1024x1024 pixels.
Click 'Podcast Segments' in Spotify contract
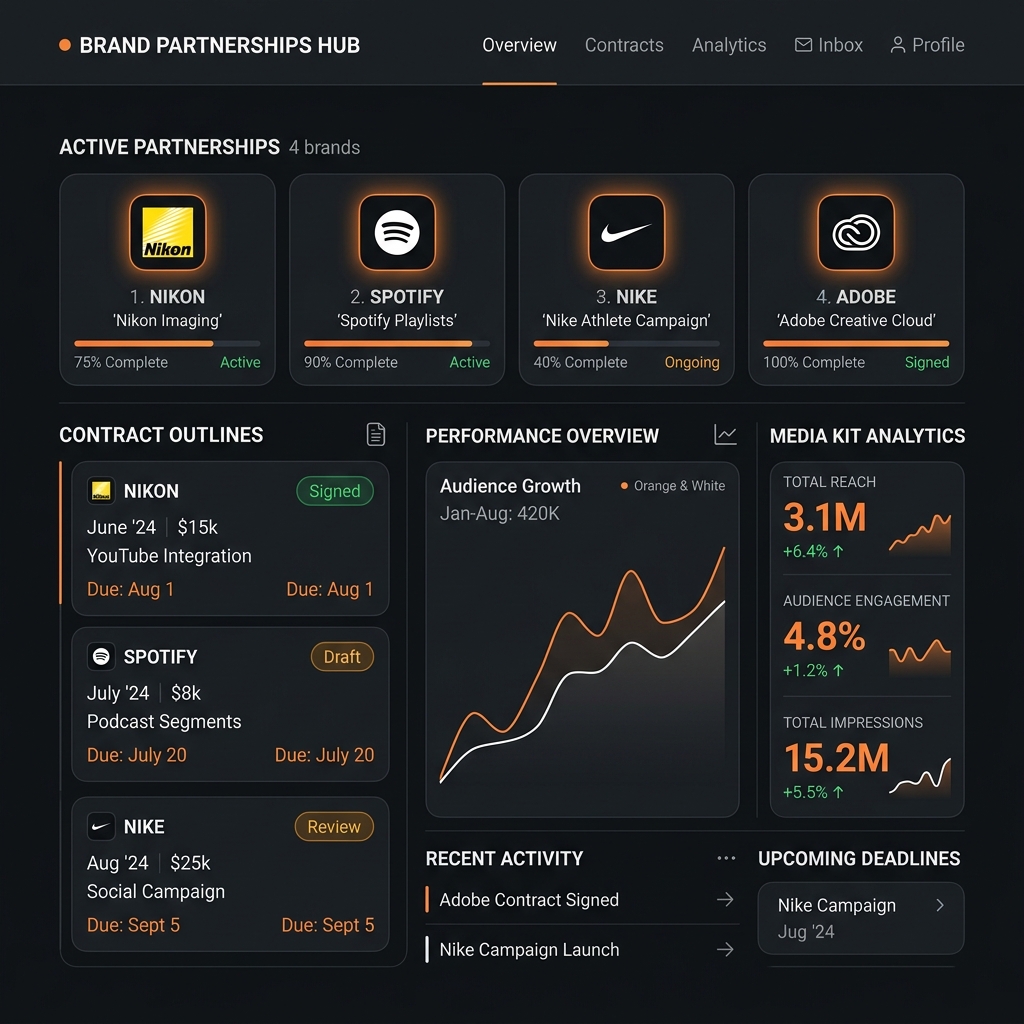tap(164, 721)
